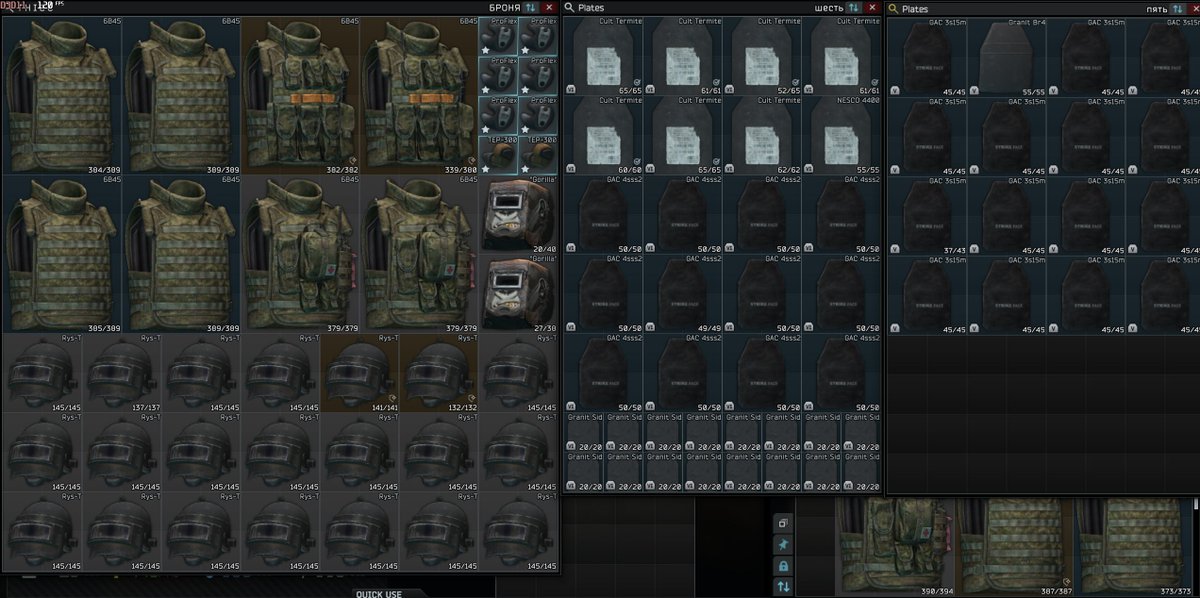Click the stash sort arrows icon below the lock
The width and height of the screenshot is (1200, 598).
[783, 587]
